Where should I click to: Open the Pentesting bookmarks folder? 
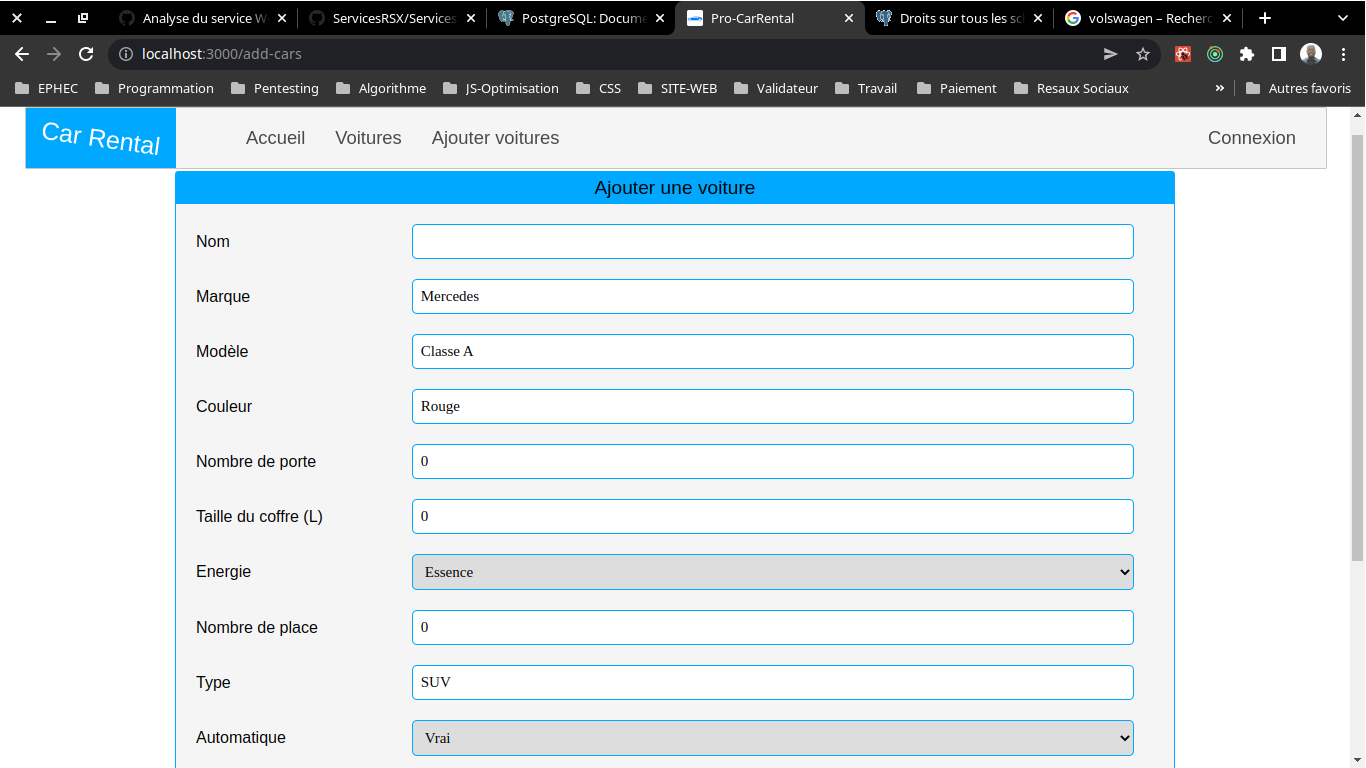pos(275,88)
